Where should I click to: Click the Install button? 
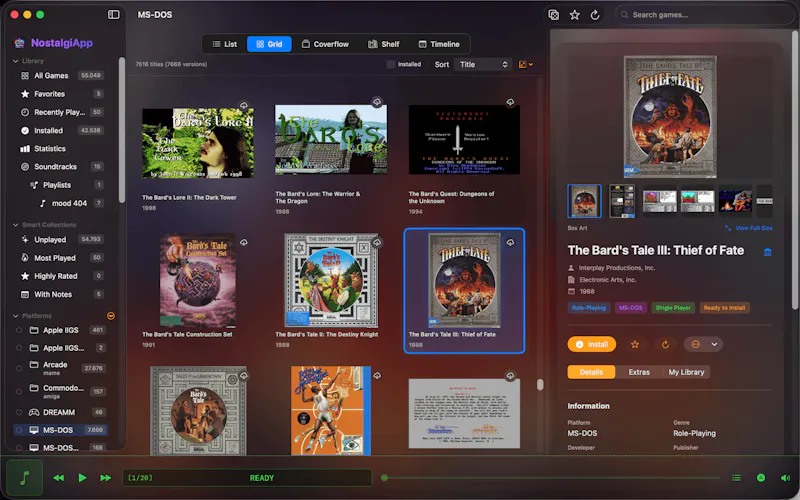592,344
